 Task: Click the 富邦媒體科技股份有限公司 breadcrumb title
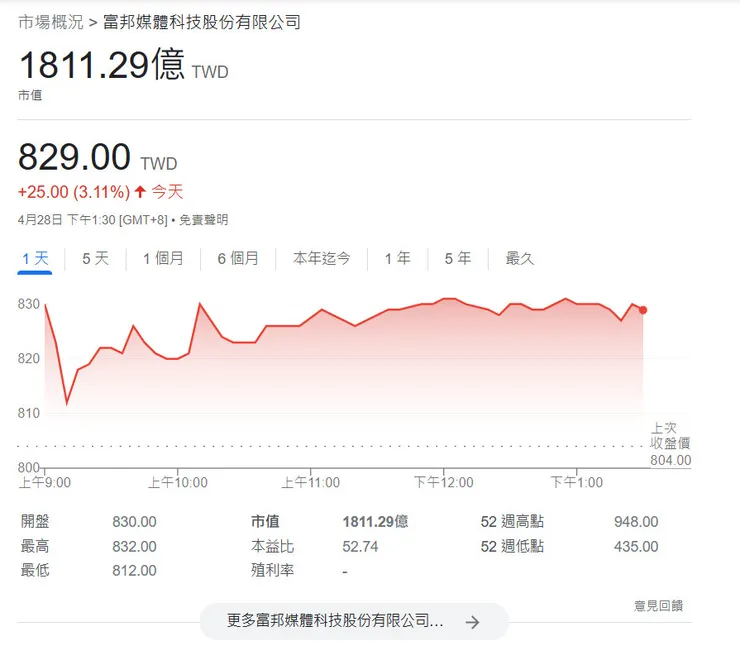click(202, 22)
